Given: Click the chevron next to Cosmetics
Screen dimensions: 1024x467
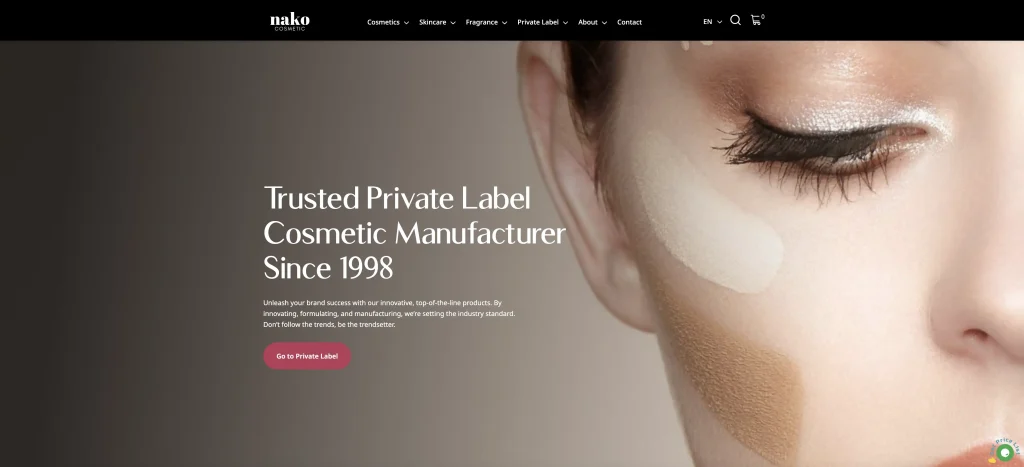Looking at the screenshot, I should tap(406, 22).
